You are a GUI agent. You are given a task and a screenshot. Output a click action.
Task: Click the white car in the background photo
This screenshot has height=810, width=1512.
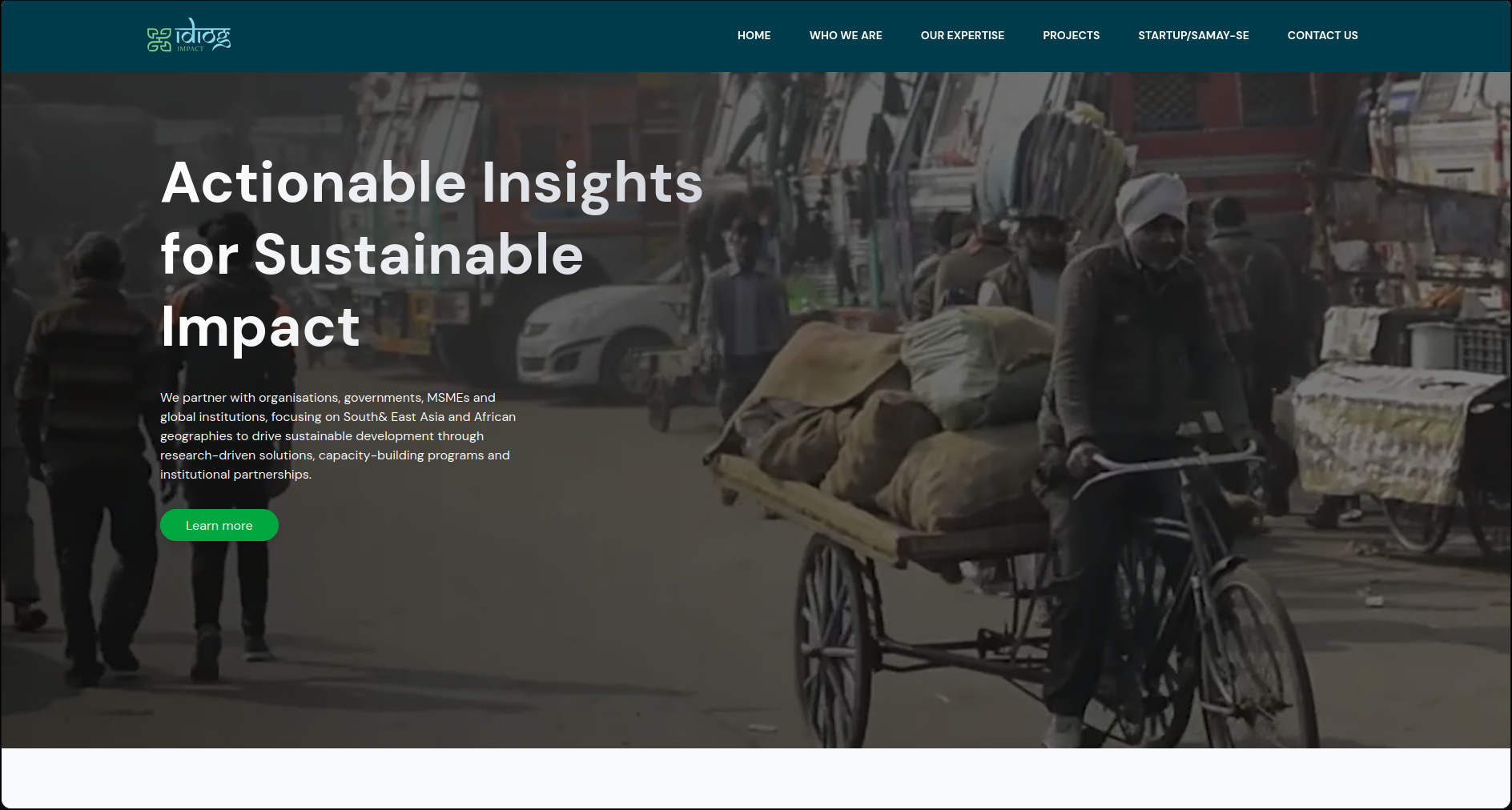click(x=605, y=340)
